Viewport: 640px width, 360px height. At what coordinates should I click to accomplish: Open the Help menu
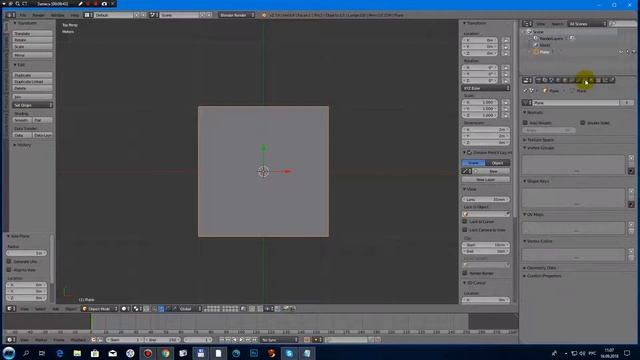coord(75,15)
